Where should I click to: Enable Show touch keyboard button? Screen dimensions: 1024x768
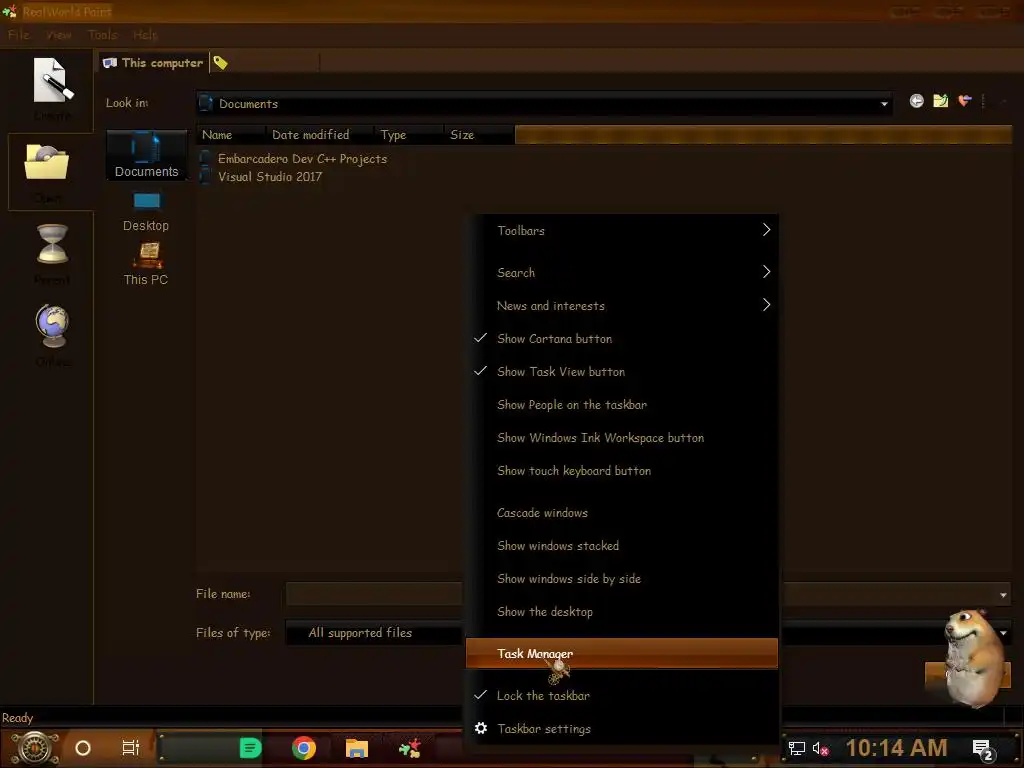[622, 471]
